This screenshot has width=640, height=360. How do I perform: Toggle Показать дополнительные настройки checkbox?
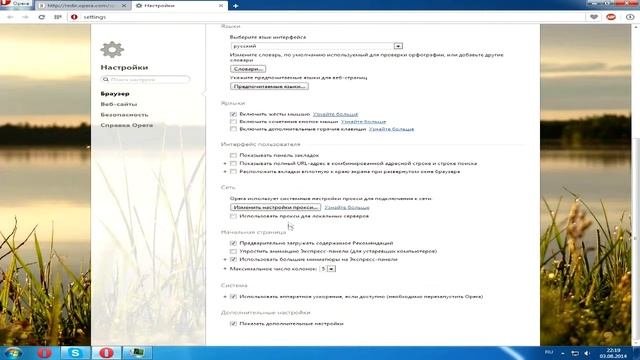(x=233, y=324)
